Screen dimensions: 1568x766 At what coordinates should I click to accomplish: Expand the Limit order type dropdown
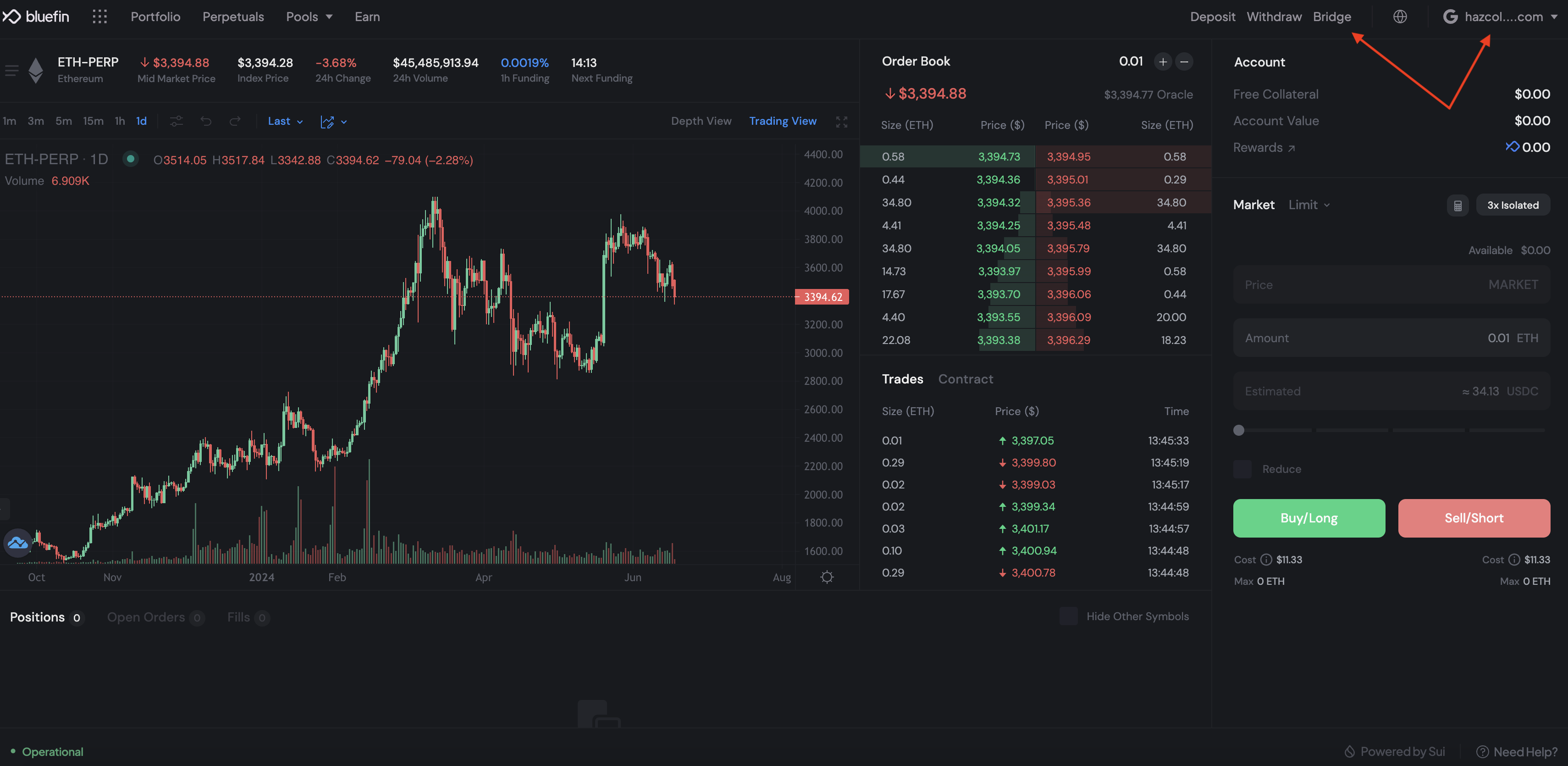(x=1309, y=205)
